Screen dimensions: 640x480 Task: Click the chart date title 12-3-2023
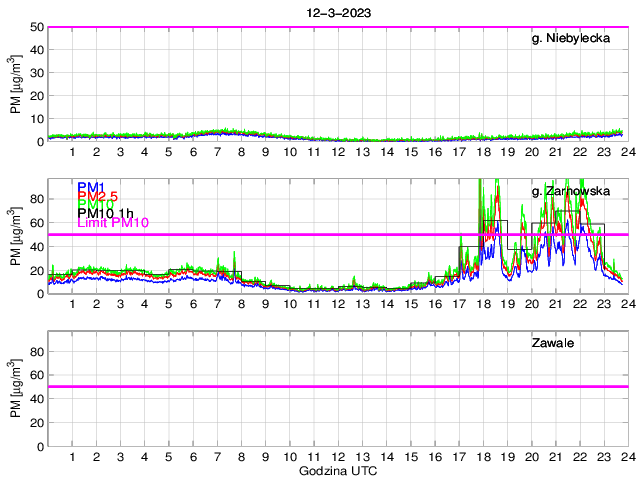[x=337, y=13]
